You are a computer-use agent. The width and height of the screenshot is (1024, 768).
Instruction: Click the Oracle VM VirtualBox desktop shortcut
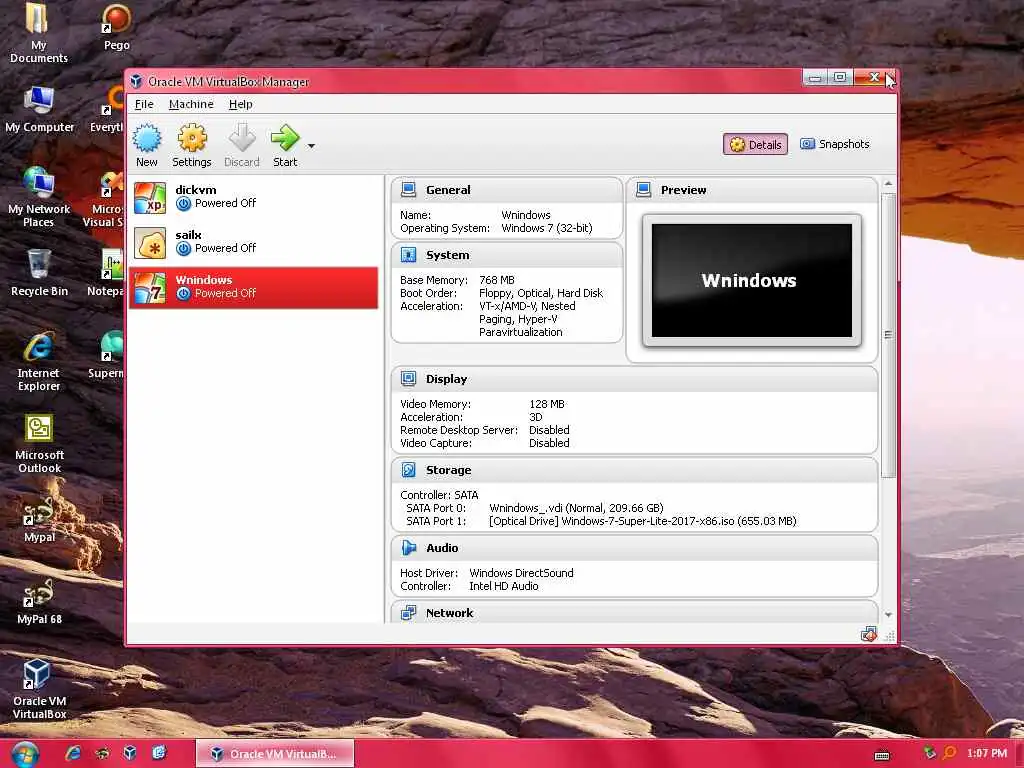point(39,689)
